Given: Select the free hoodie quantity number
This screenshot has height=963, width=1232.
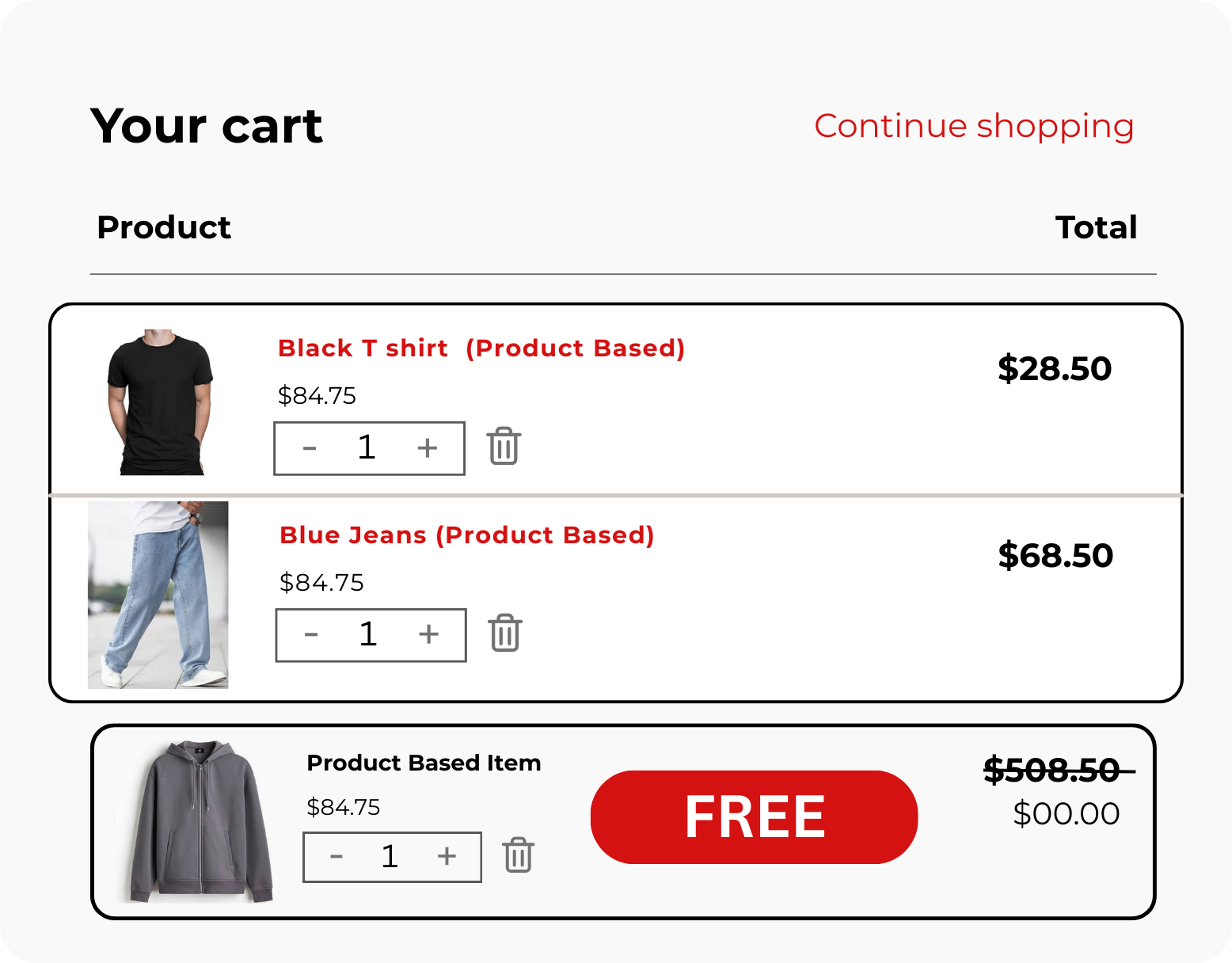Looking at the screenshot, I should (390, 857).
